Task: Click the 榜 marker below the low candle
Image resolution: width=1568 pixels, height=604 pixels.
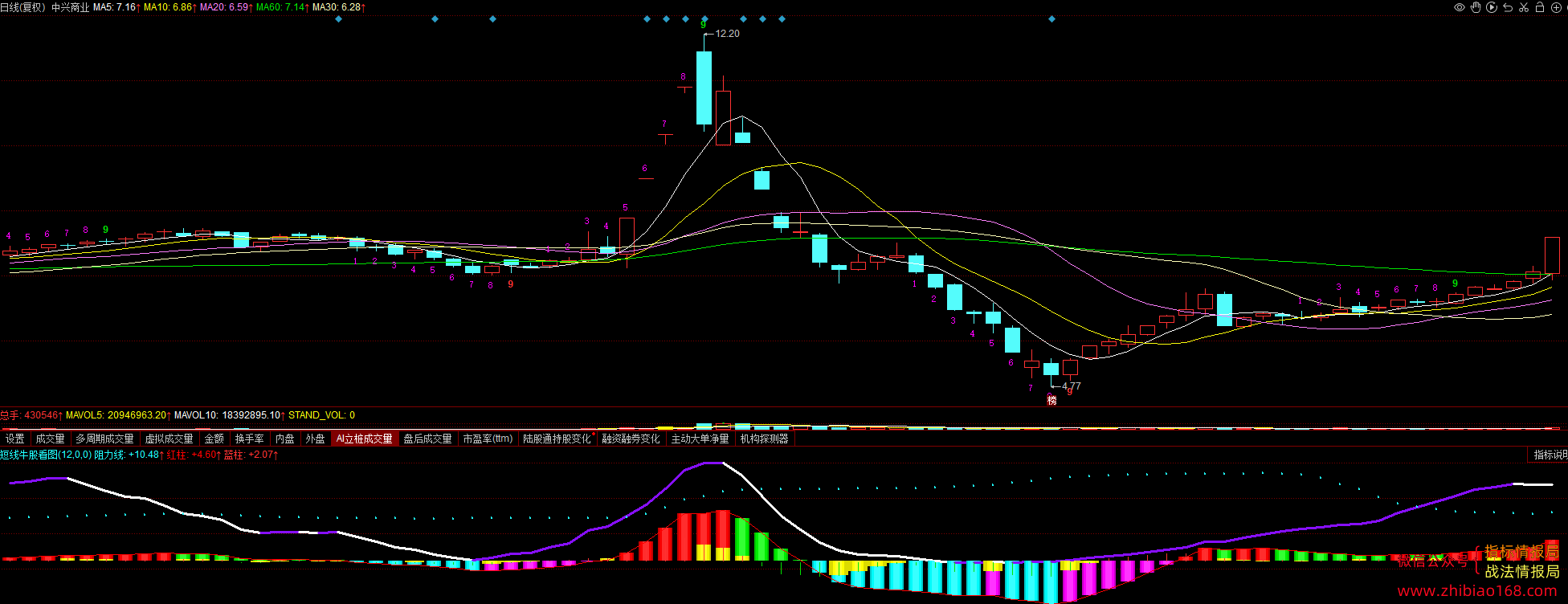Action: [x=1051, y=400]
